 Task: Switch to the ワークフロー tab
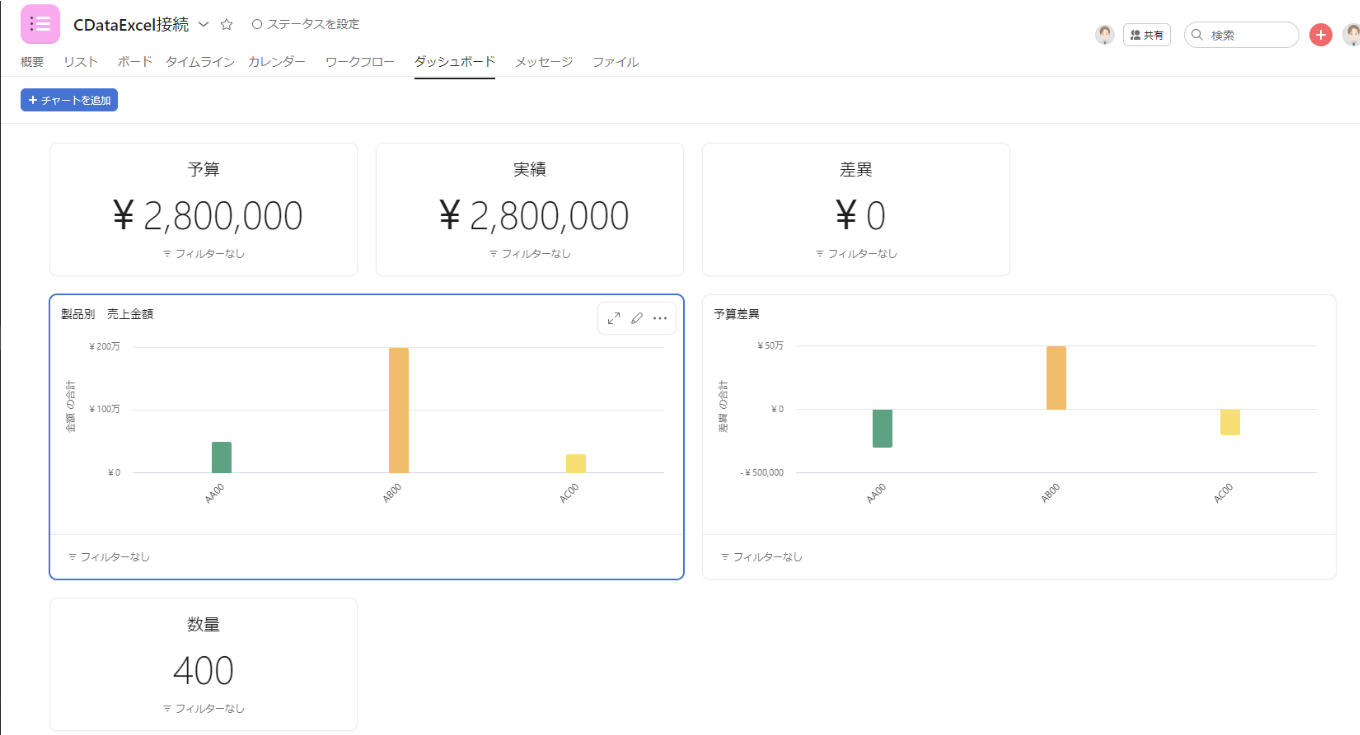[x=360, y=62]
